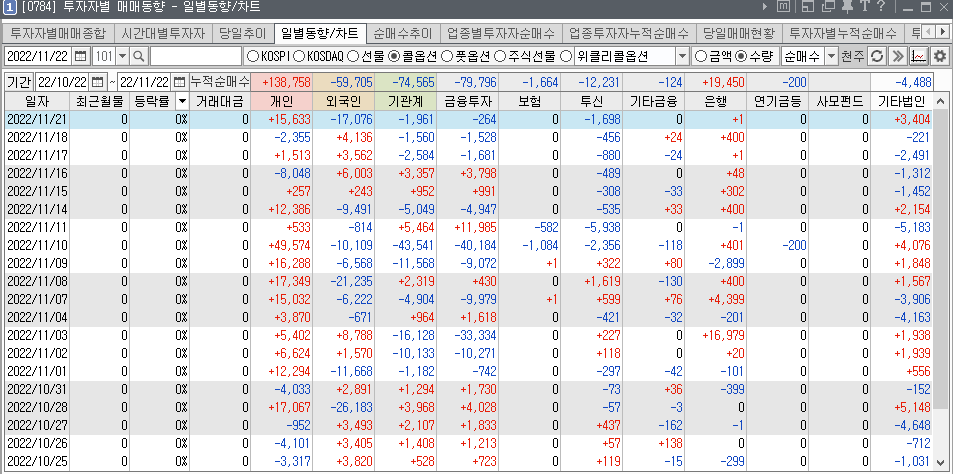
Task: Choose the 금액 radio option
Action: [x=700, y=56]
